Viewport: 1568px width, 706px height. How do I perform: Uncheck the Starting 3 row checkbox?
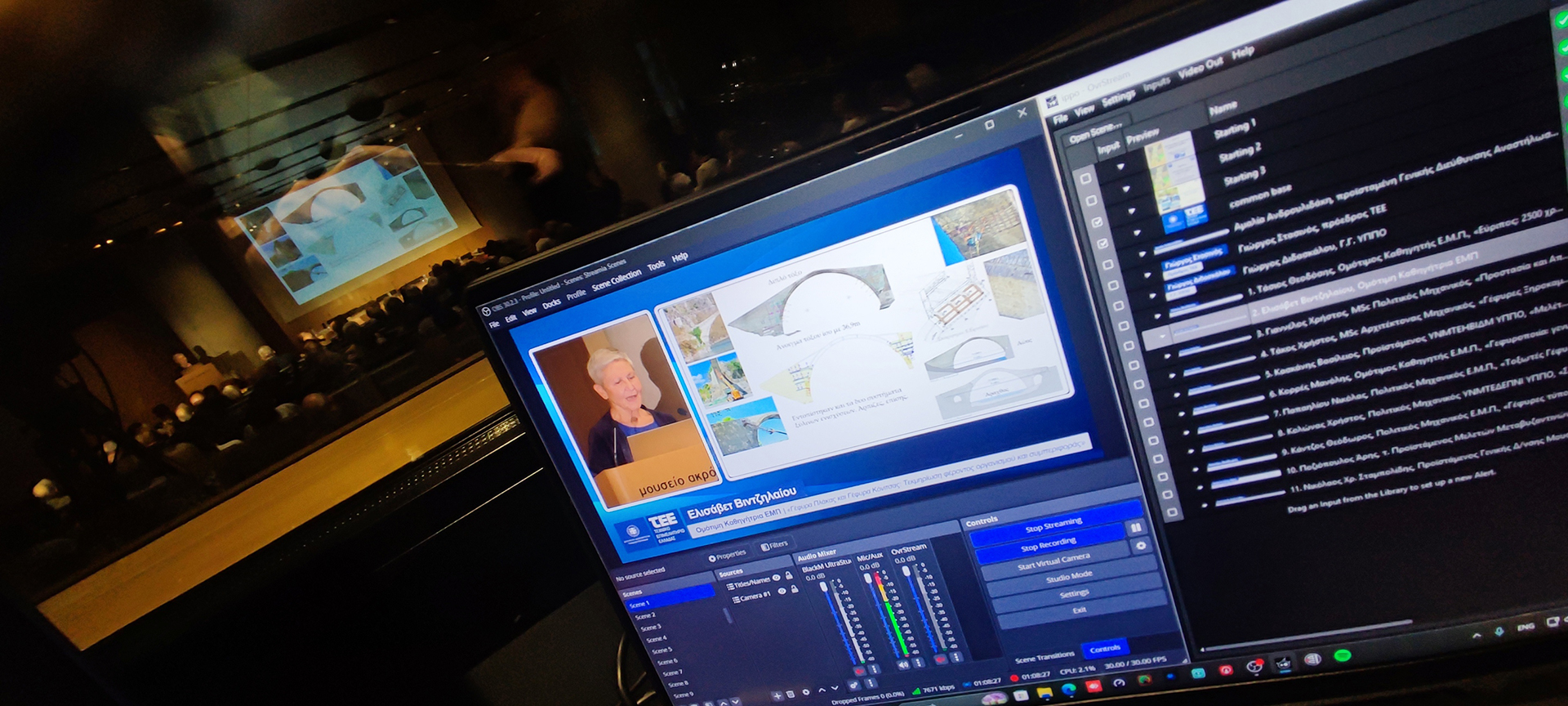click(1097, 221)
